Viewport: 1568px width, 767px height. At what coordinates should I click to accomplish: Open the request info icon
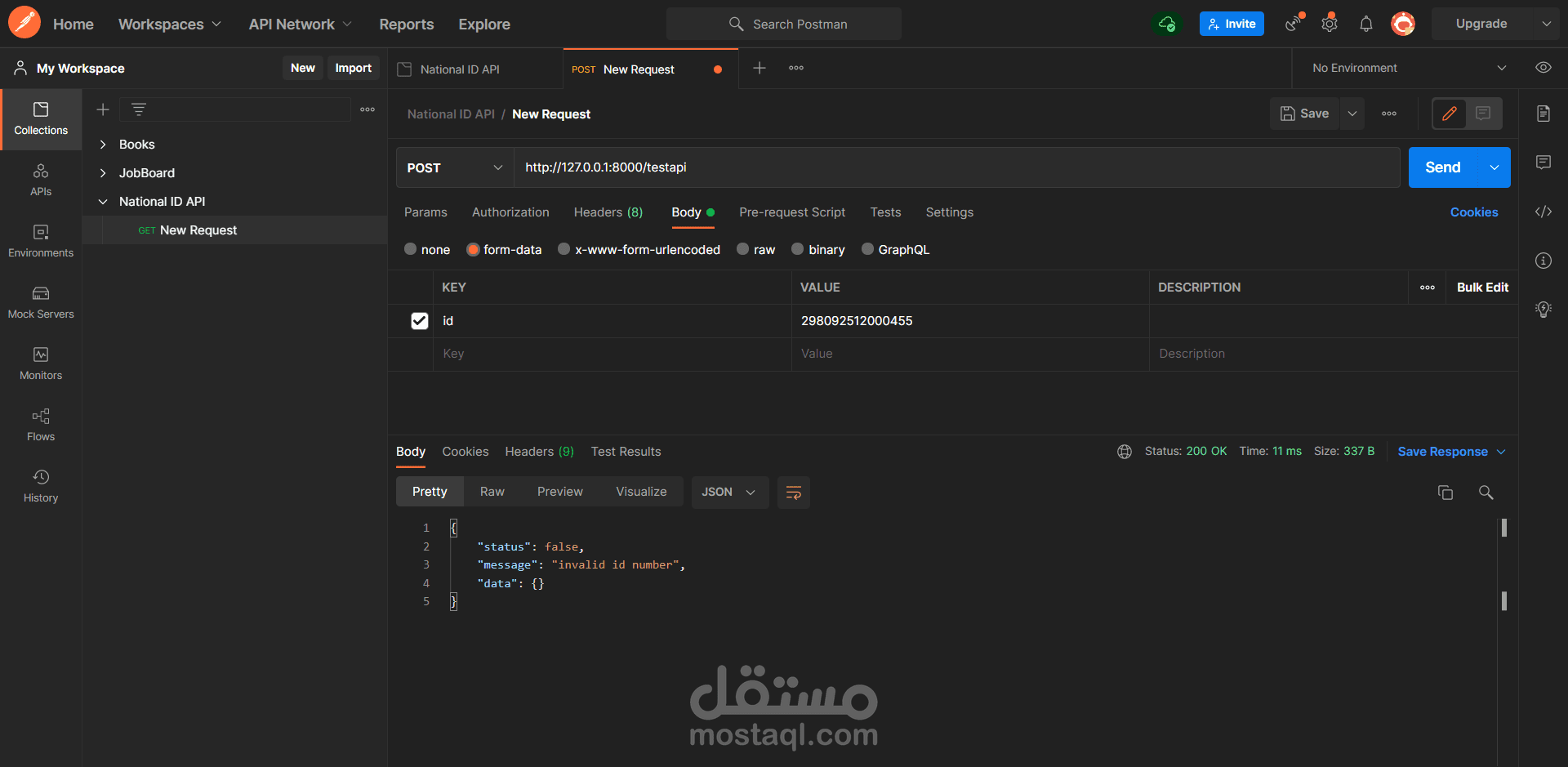pyautogui.click(x=1543, y=261)
